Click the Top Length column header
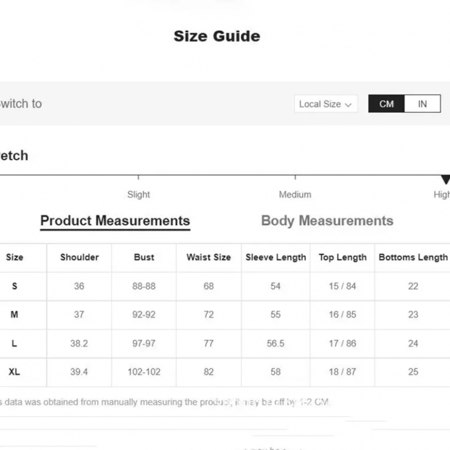 pos(342,257)
